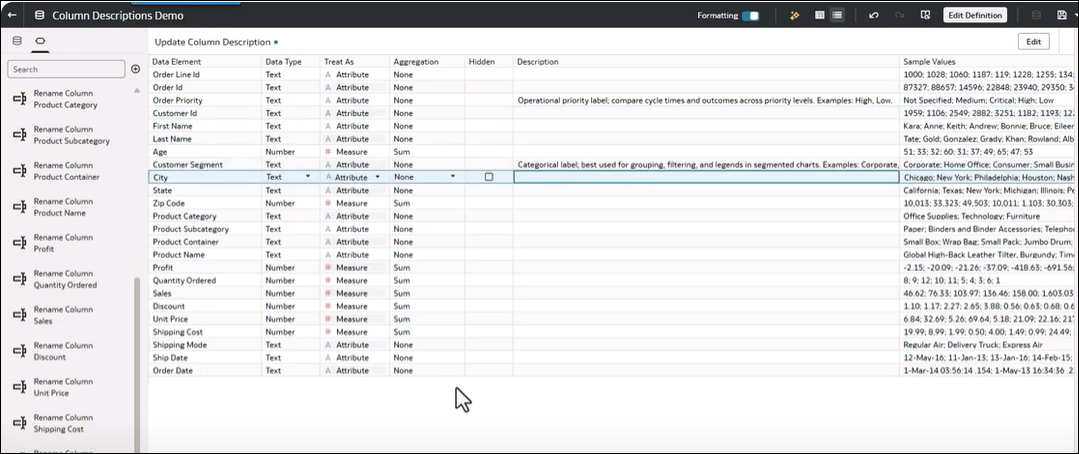Image resolution: width=1079 pixels, height=454 pixels.
Task: Select the Order Priority data element
Action: (178, 100)
